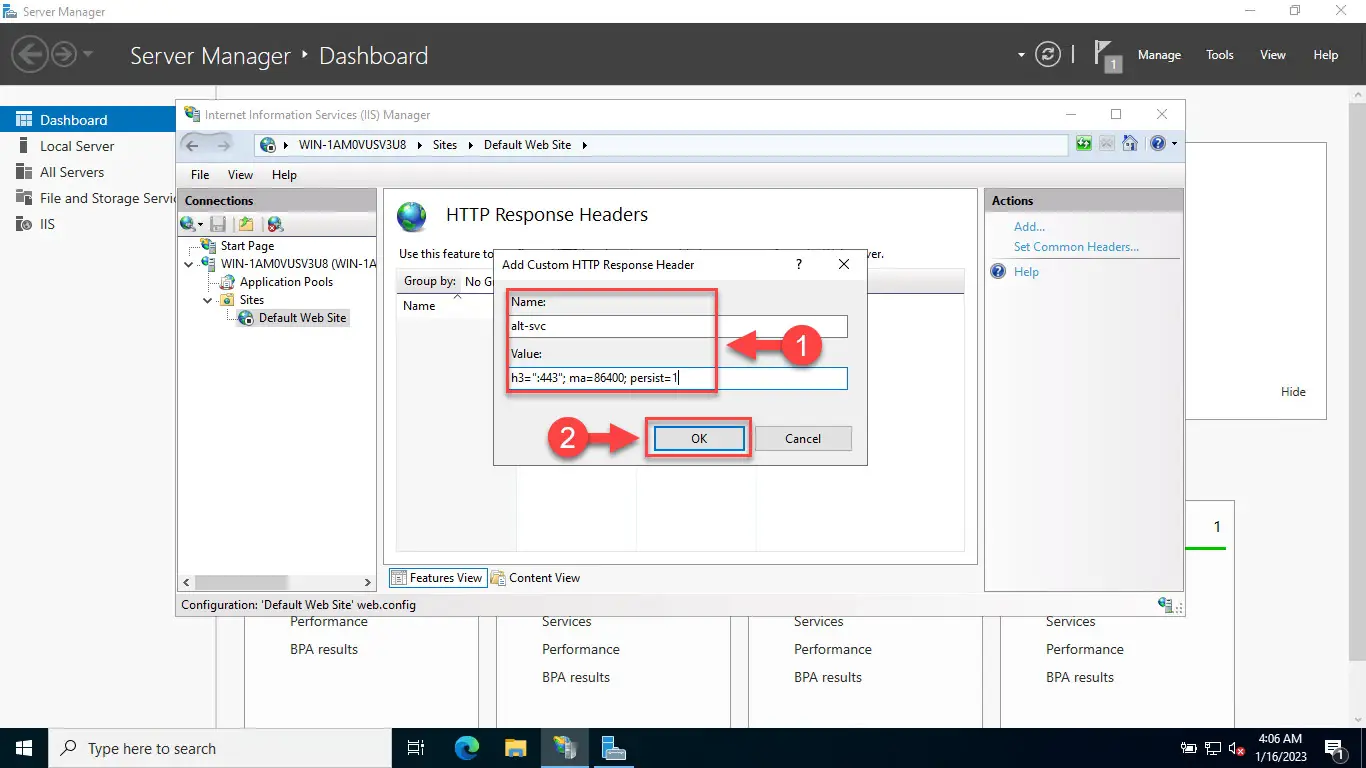
Task: Click Hide in the Server Manager welcome tile
Action: click(x=1293, y=392)
